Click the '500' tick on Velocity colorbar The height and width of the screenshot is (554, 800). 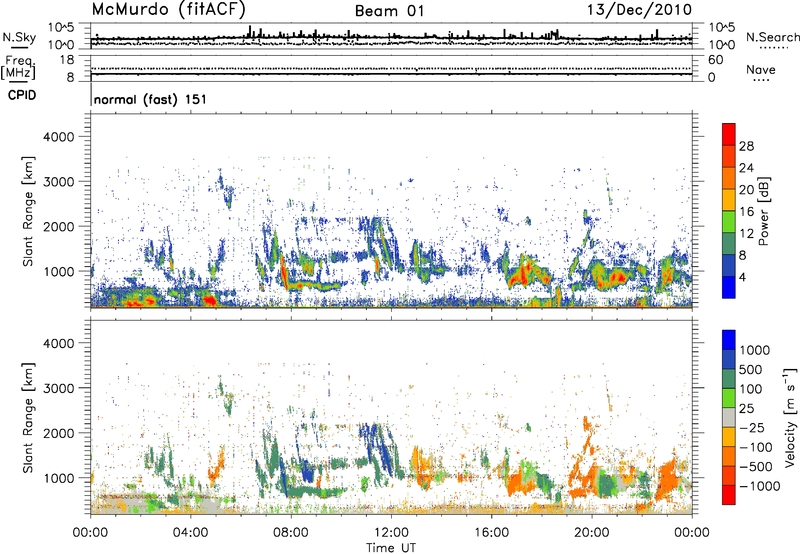751,370
